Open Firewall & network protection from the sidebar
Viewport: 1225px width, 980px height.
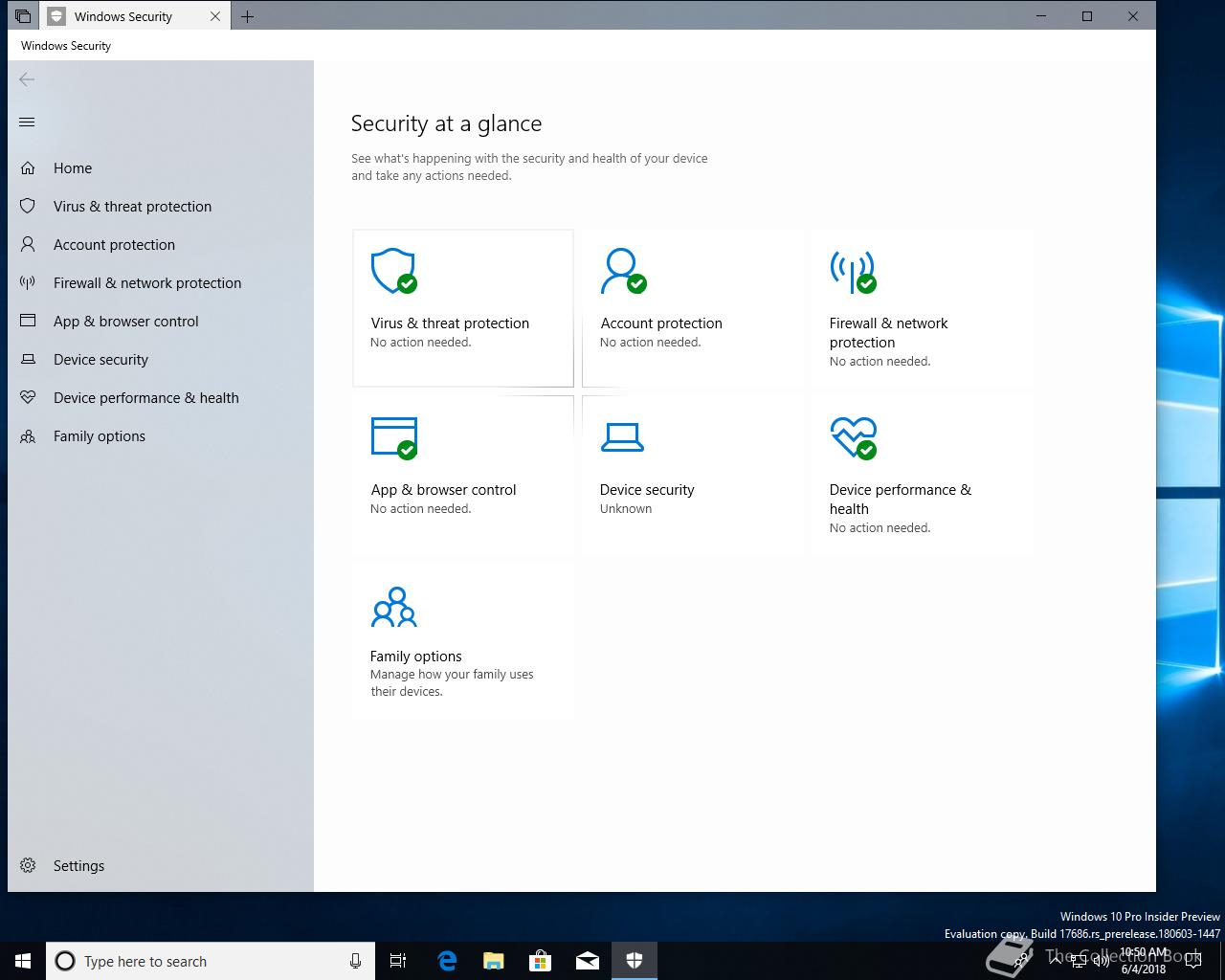pyautogui.click(x=161, y=283)
